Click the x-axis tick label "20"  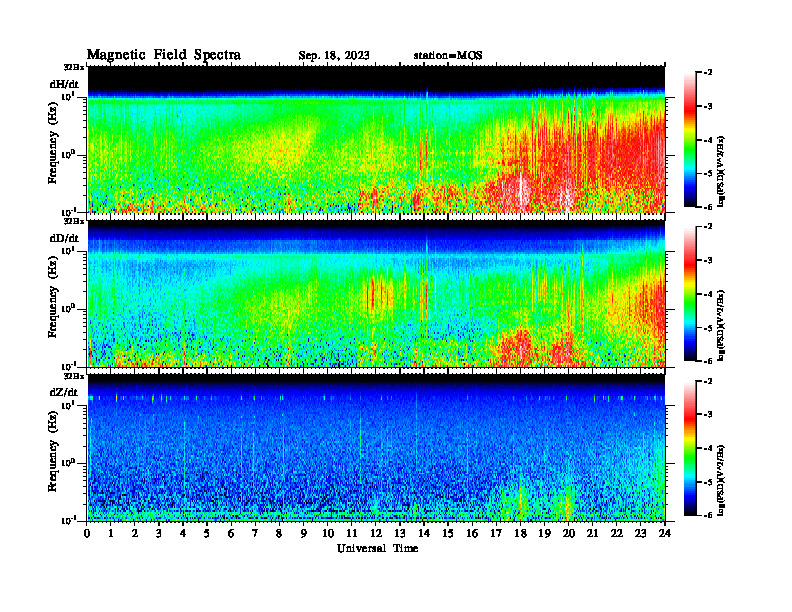[569, 533]
